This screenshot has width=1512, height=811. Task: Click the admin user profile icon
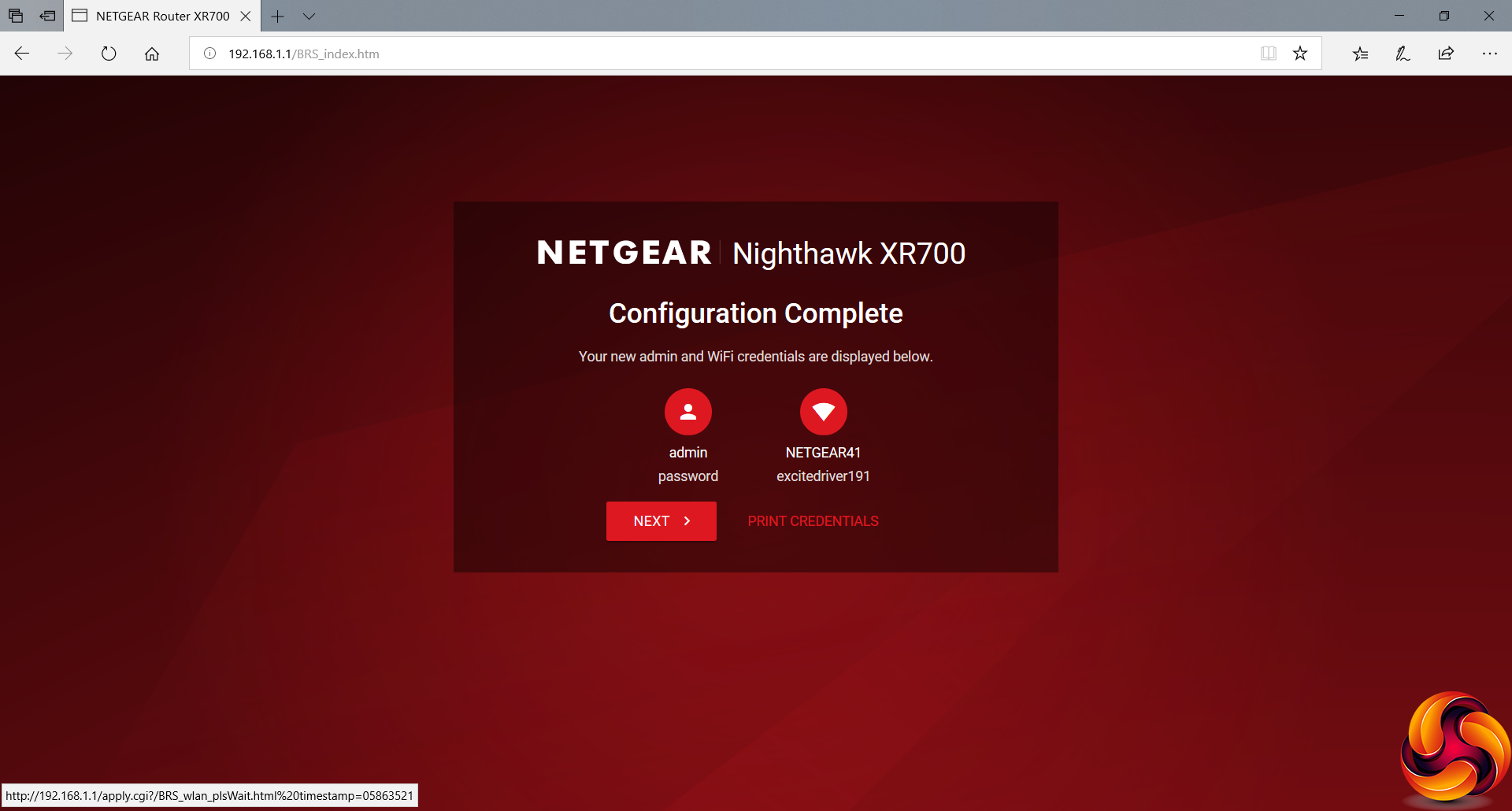688,412
